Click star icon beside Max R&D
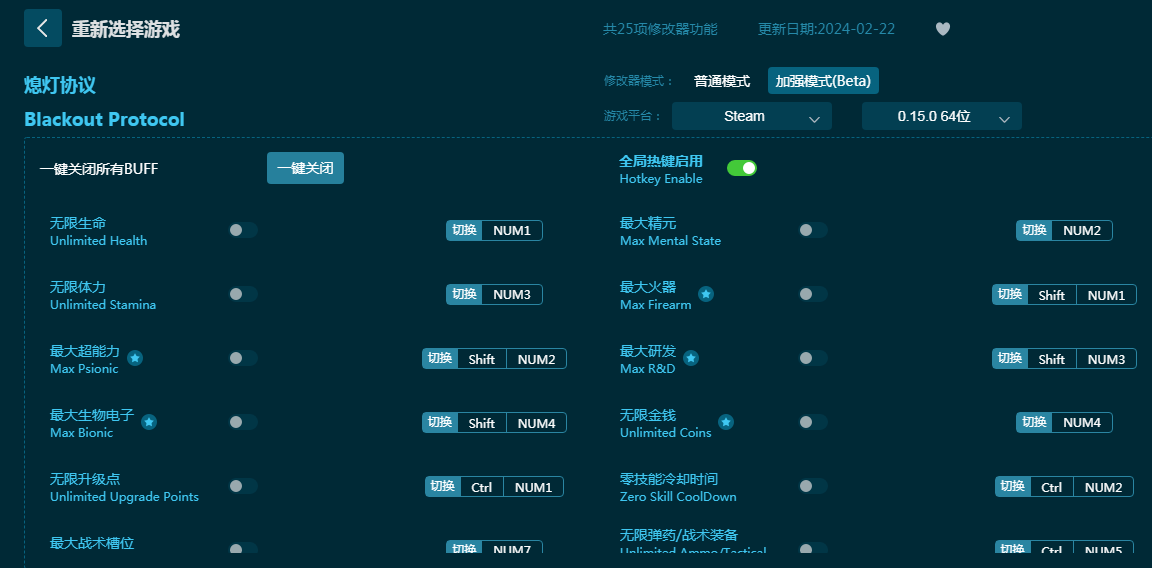Image resolution: width=1152 pixels, height=568 pixels. tap(691, 358)
